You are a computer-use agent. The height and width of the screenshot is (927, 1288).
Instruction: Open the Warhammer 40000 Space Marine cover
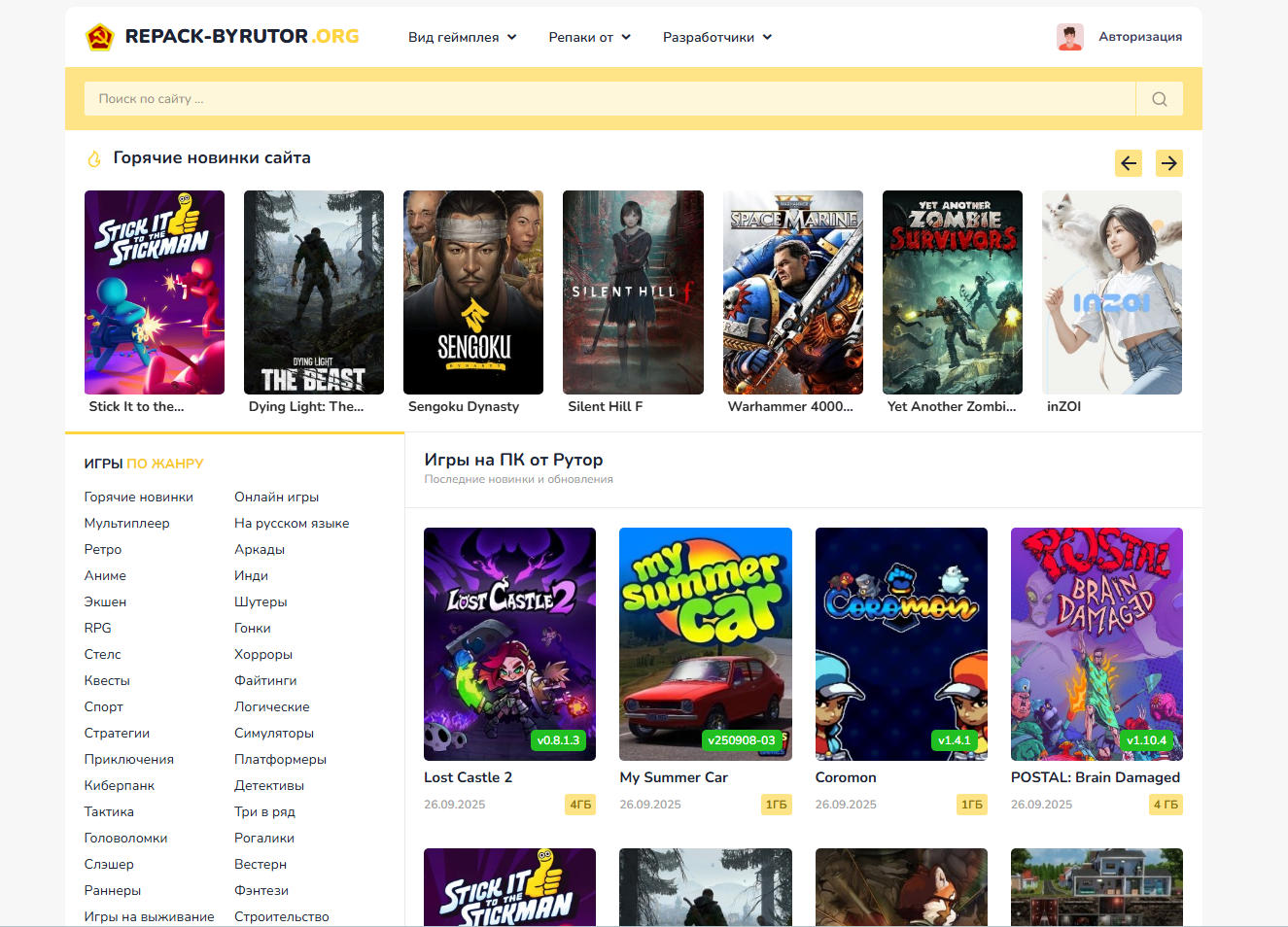(793, 292)
